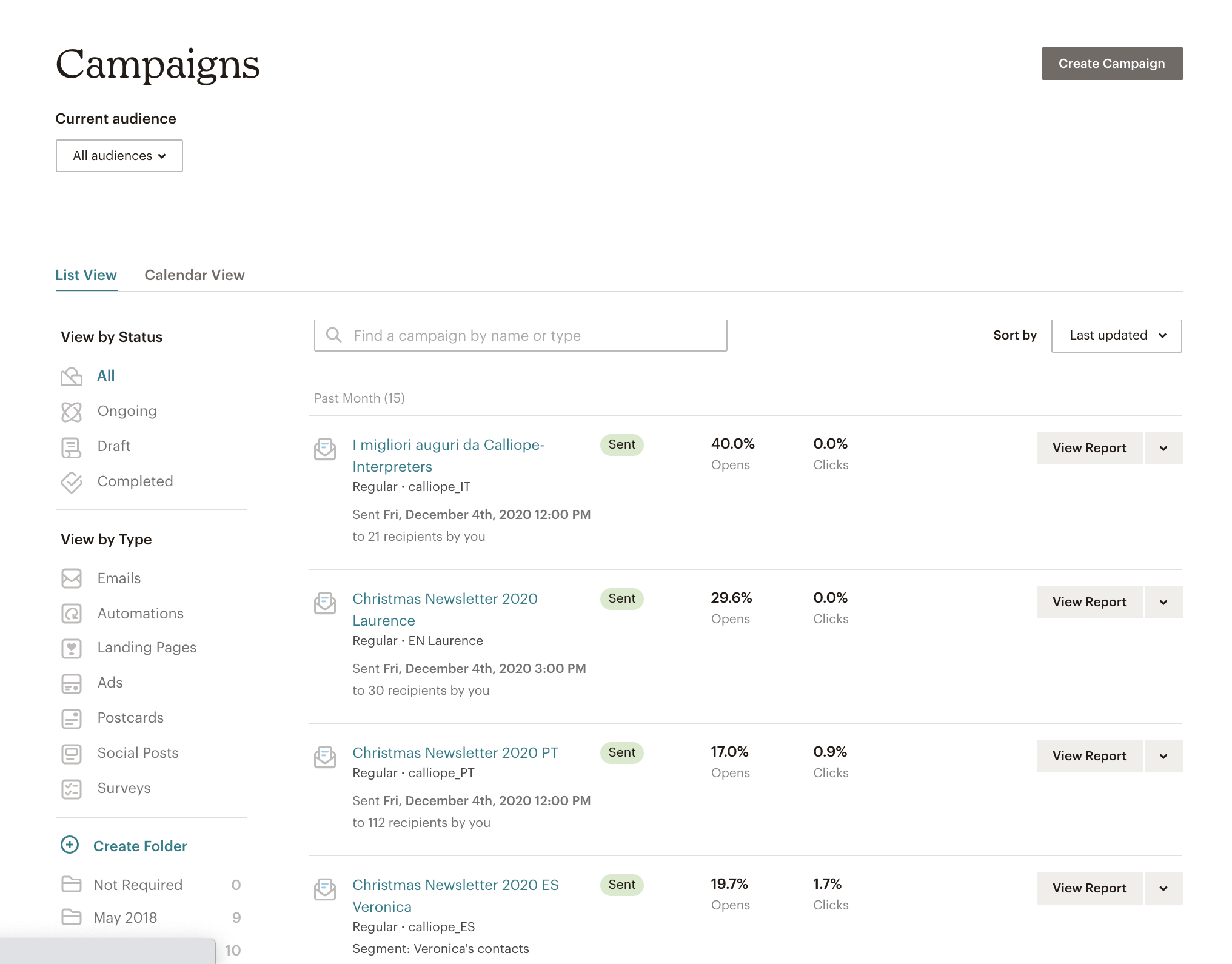Click the Ongoing status icon
Screen dimensions: 1232x964
point(72,412)
